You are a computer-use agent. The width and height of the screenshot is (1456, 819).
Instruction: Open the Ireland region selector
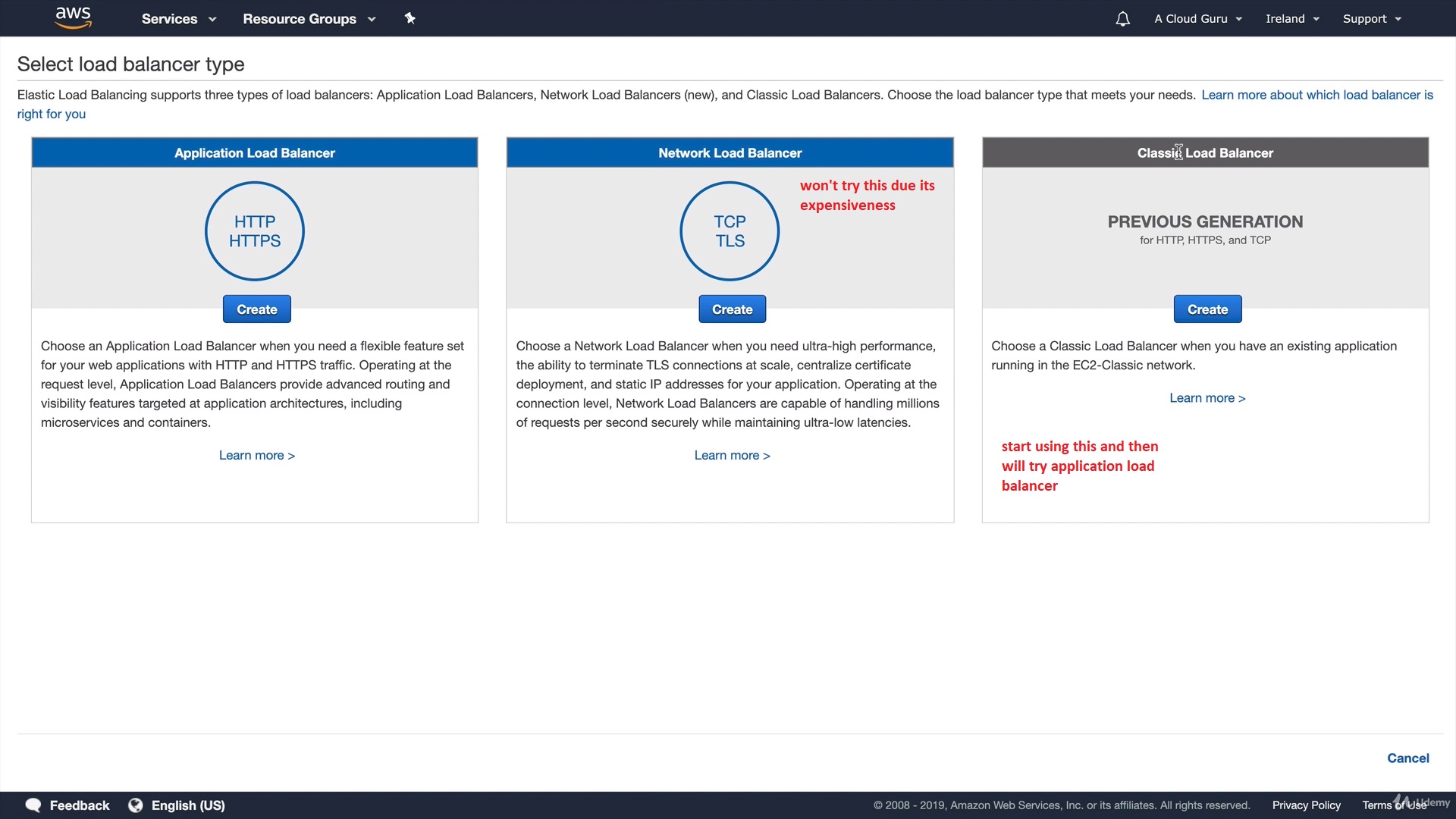[1292, 19]
